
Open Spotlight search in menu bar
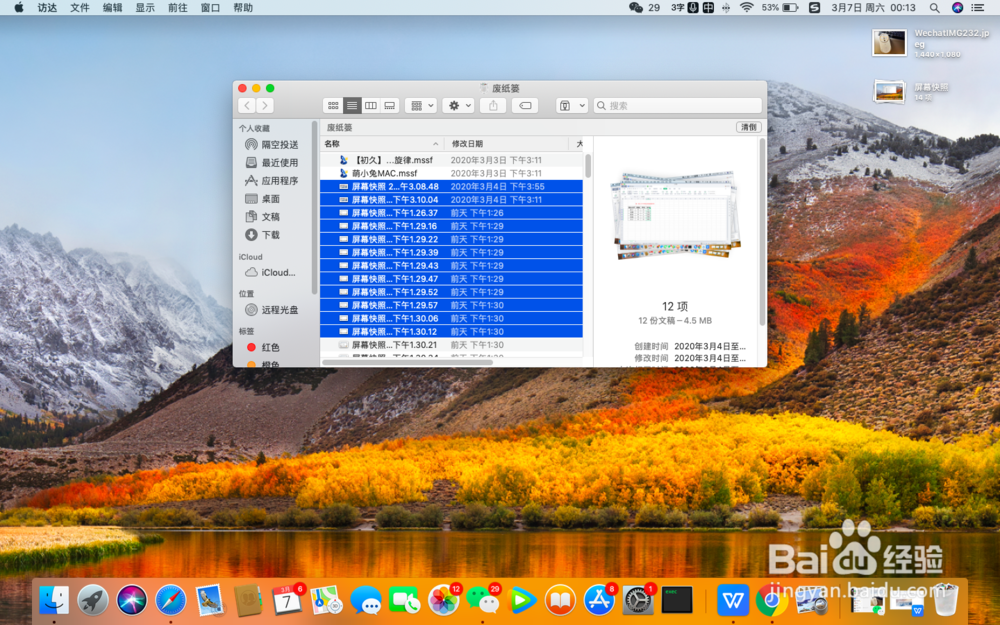point(934,8)
